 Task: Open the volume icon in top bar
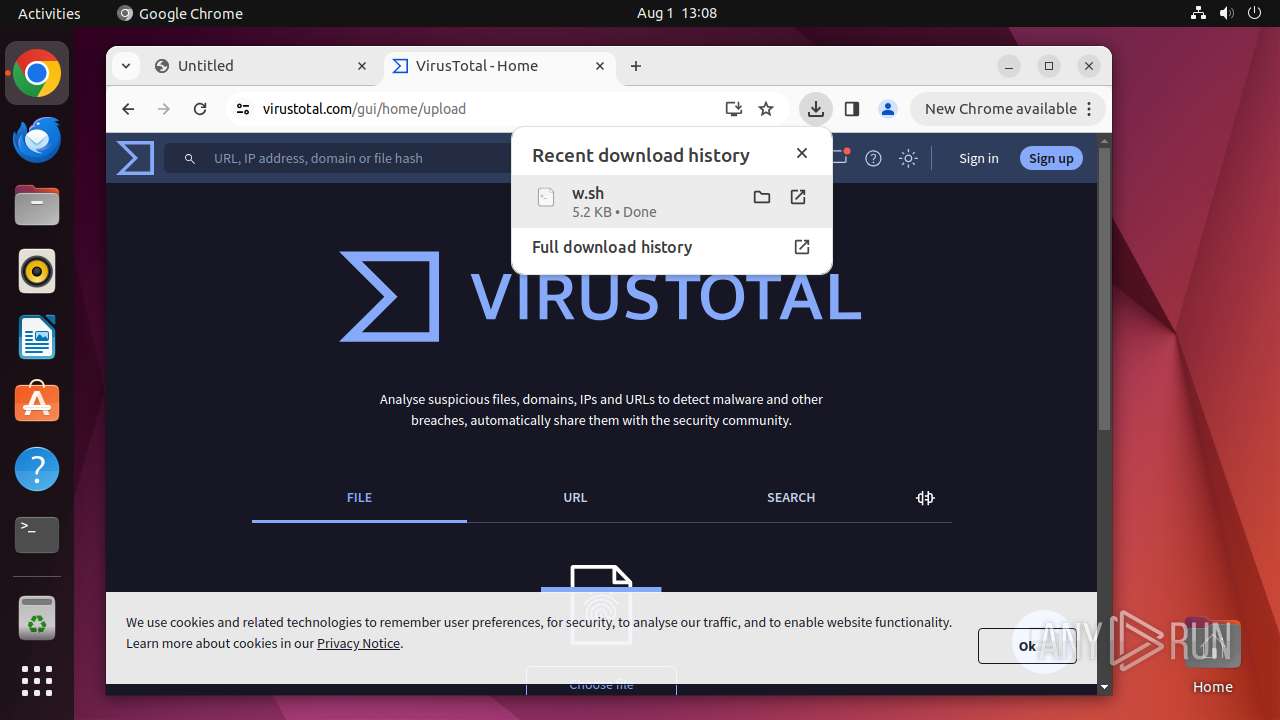point(1226,13)
